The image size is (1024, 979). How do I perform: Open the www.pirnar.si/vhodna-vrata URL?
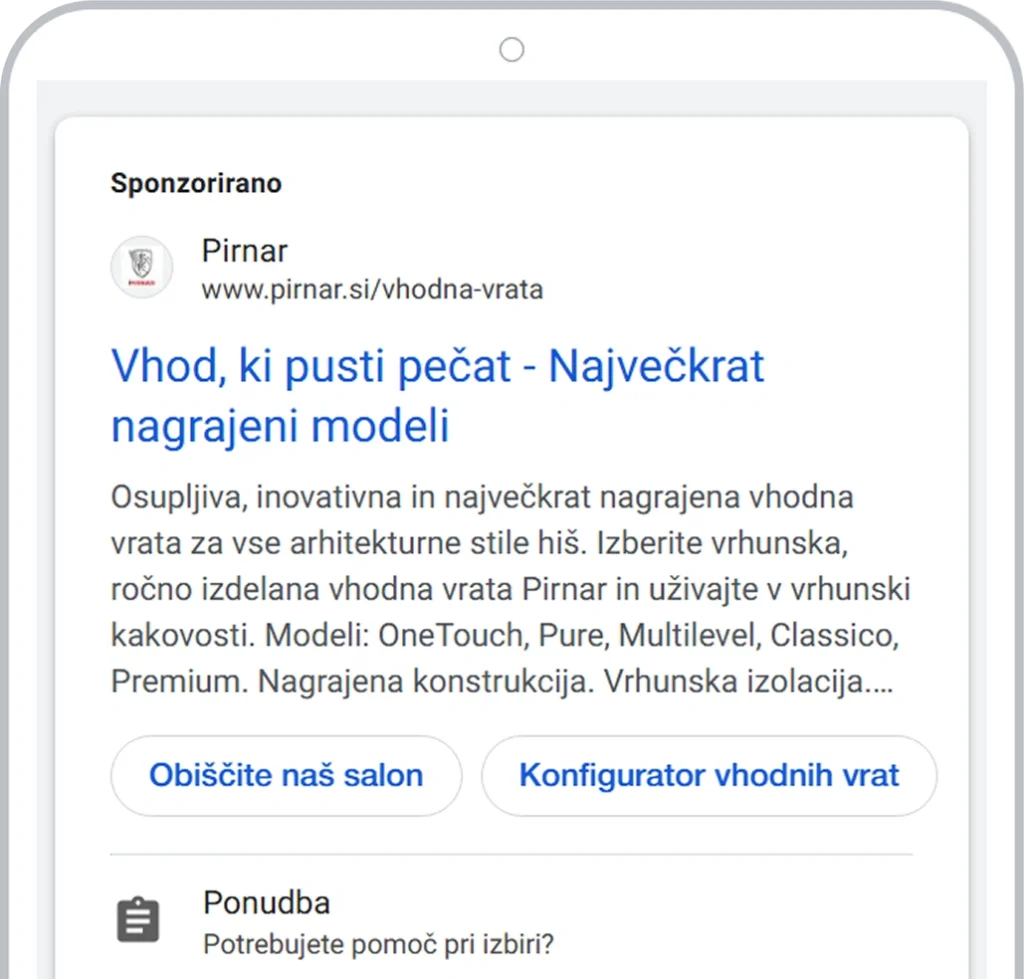(x=372, y=289)
